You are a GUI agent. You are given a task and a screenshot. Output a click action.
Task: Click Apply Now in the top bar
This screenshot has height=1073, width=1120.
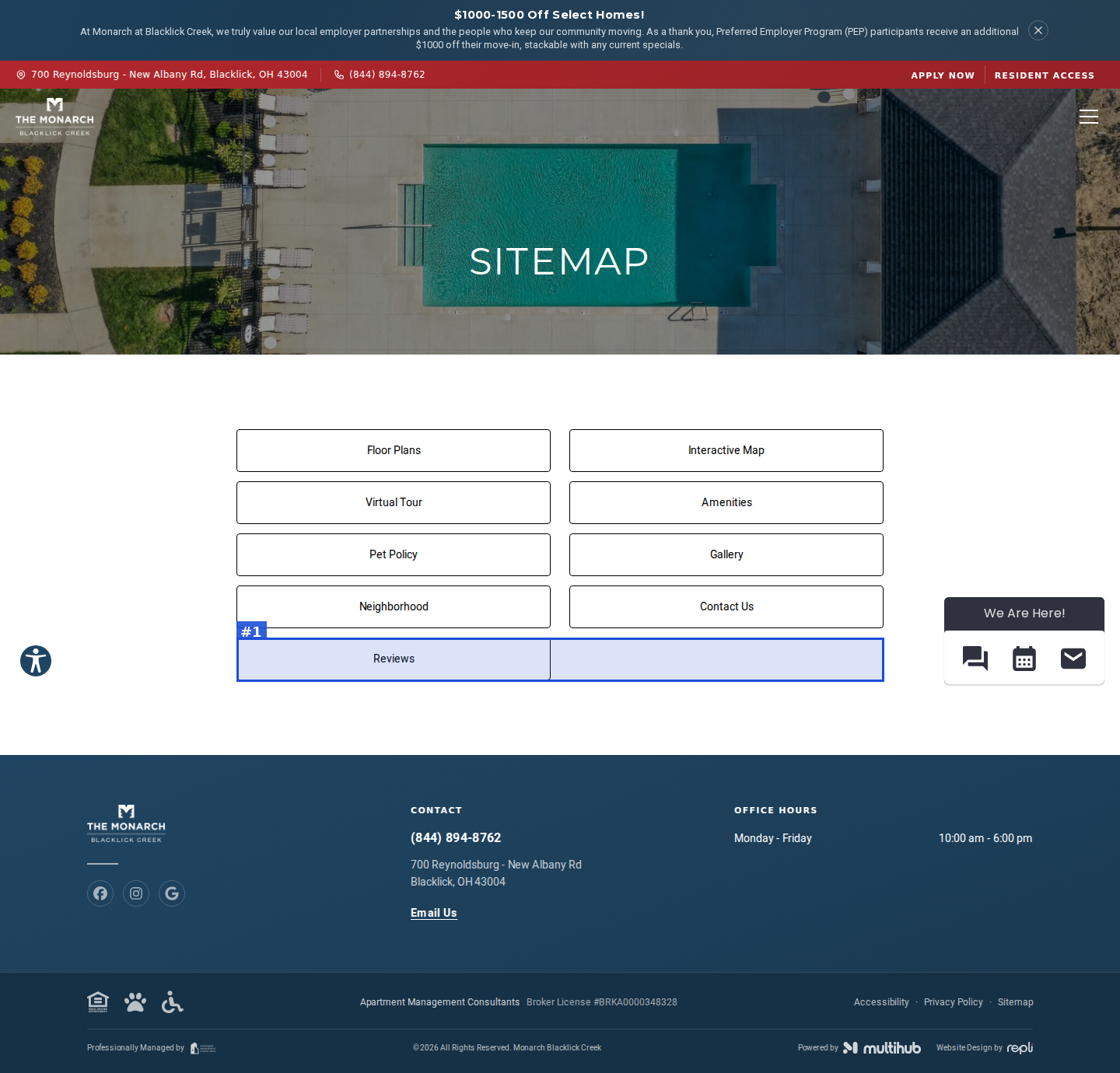(943, 75)
